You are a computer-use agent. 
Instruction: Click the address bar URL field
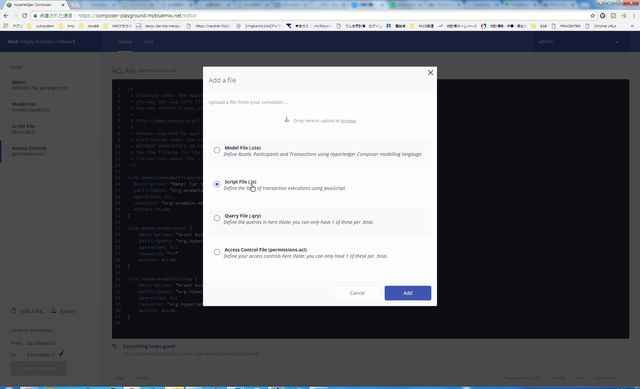point(310,16)
